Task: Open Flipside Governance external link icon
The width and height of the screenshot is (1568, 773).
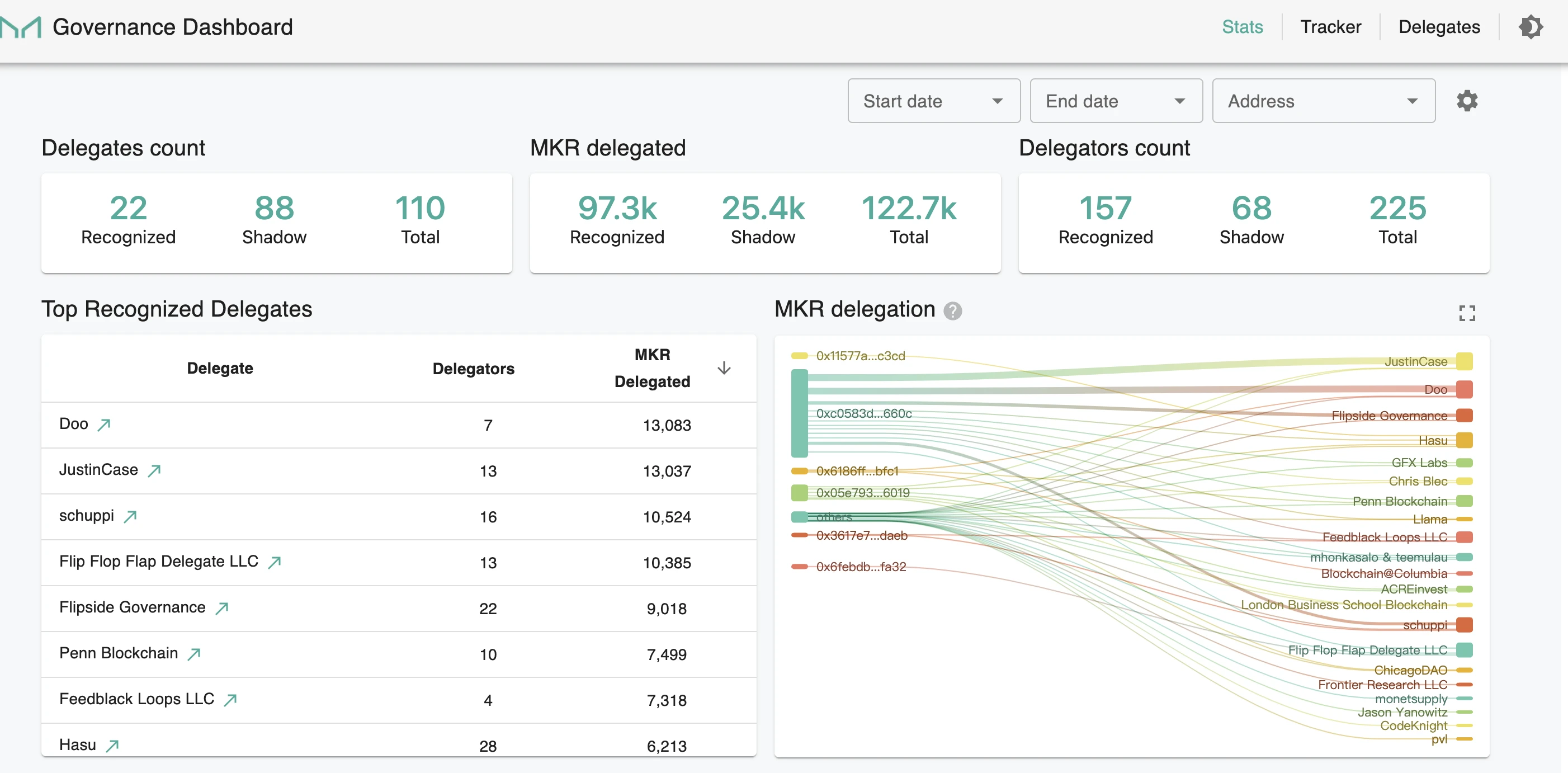Action: (222, 607)
